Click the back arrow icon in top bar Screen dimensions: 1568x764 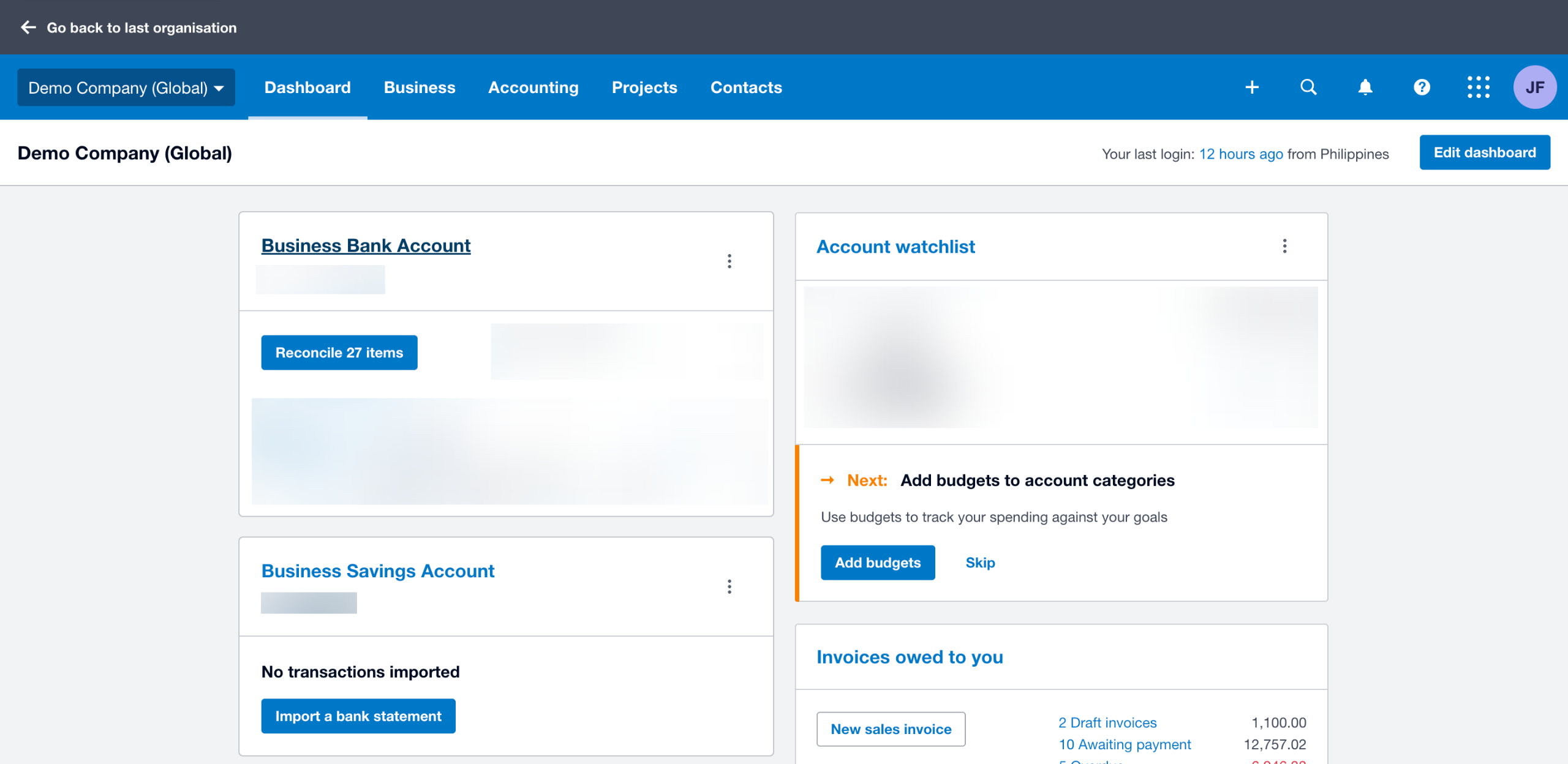(x=28, y=28)
